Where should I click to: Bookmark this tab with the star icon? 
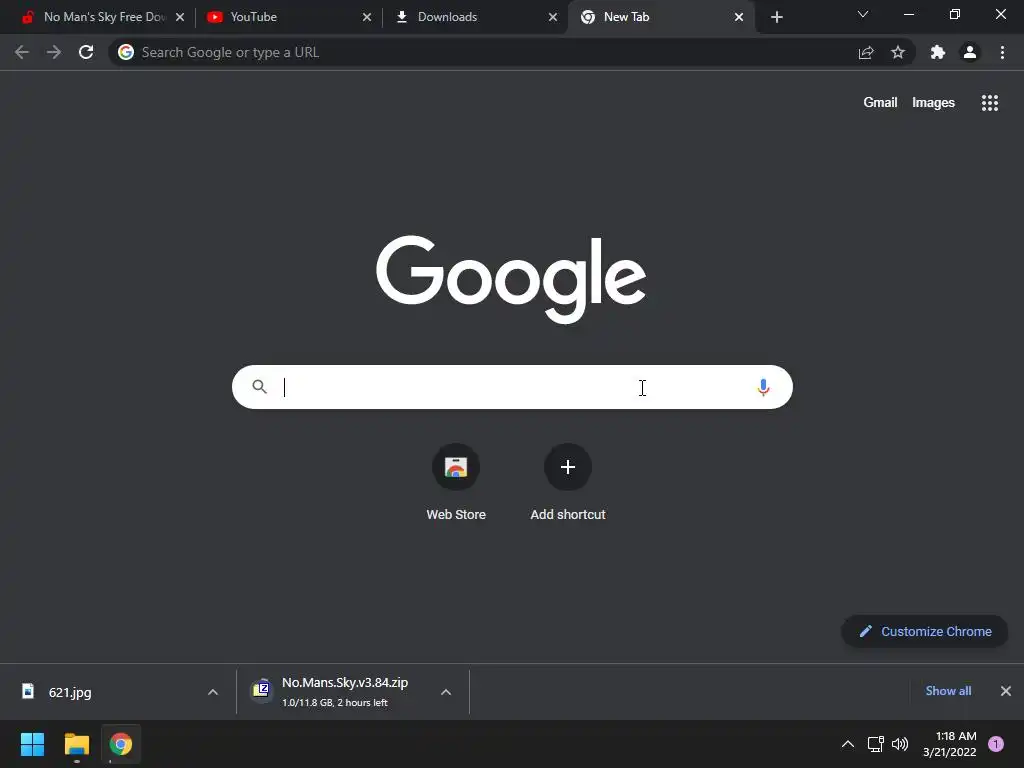coord(898,52)
